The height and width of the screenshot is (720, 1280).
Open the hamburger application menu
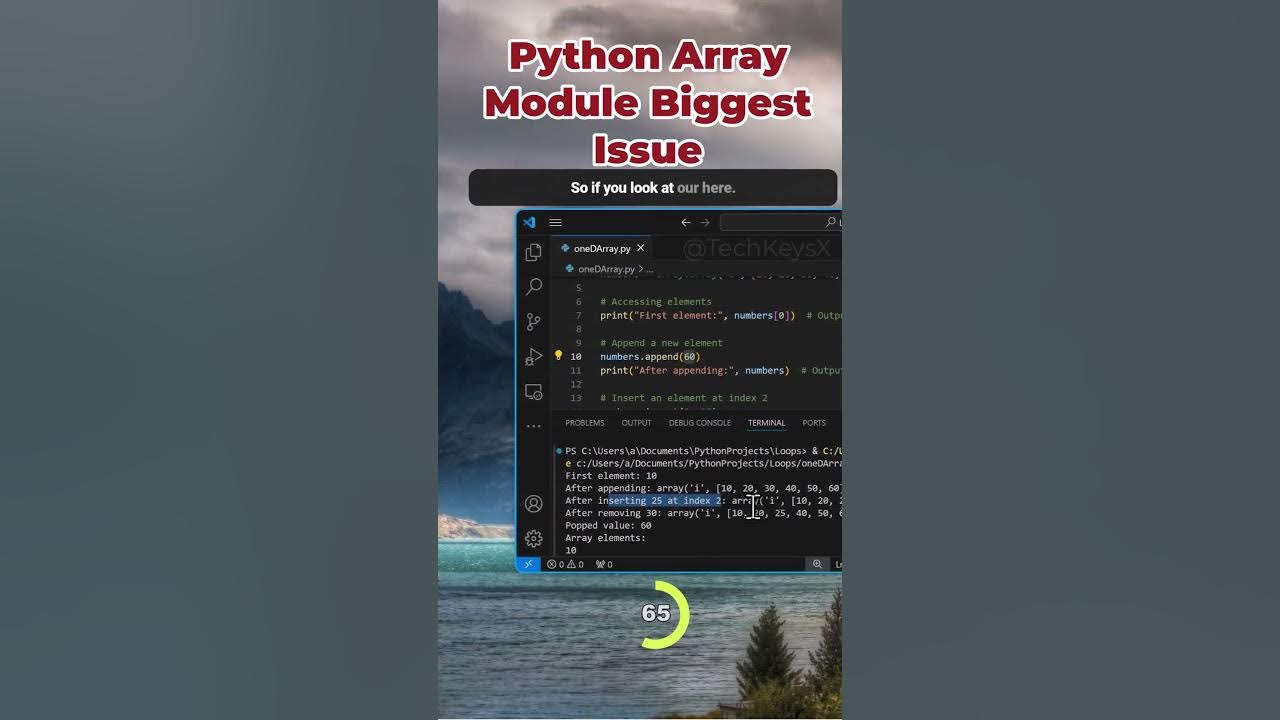pyautogui.click(x=555, y=222)
